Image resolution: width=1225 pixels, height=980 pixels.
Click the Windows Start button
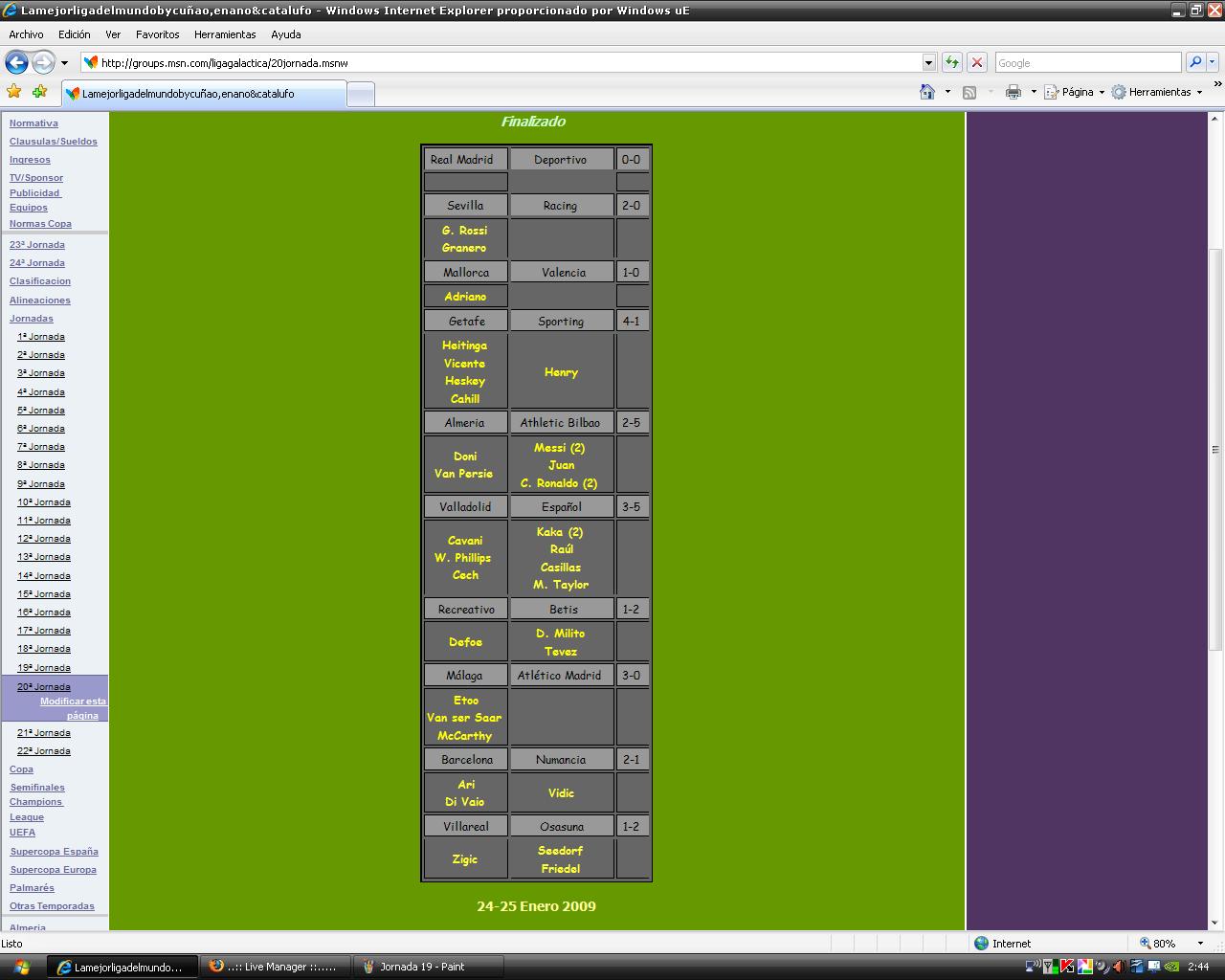coord(21,967)
